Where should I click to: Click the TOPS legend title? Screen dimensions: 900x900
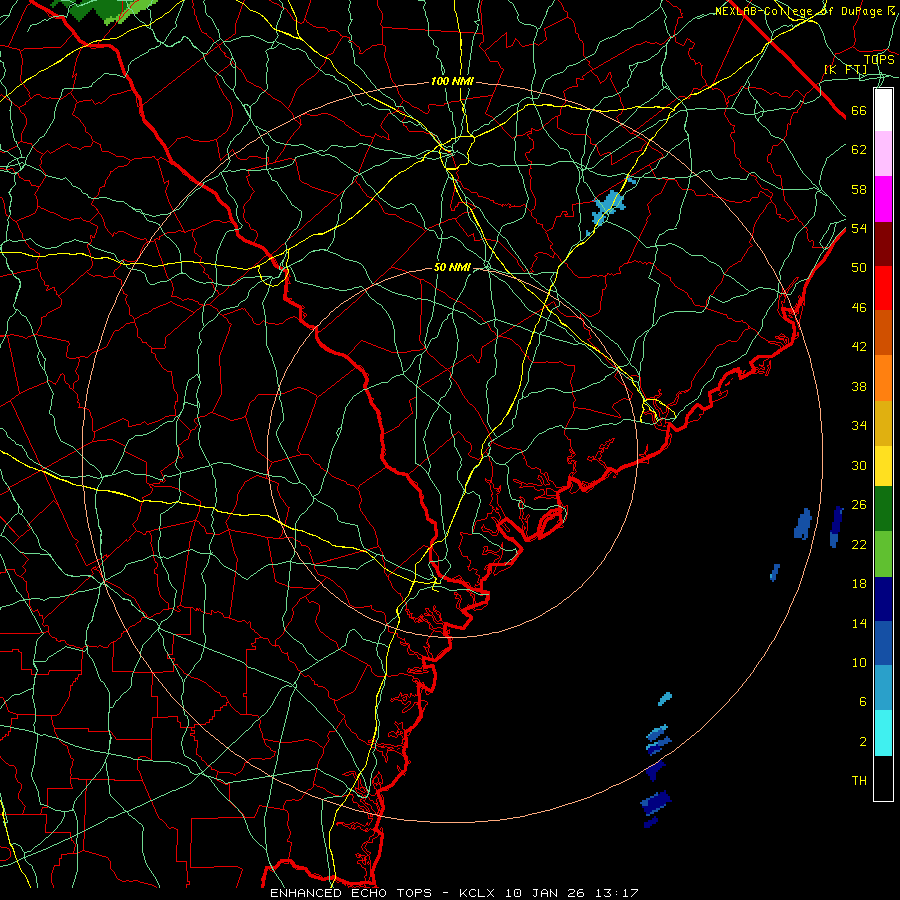(x=879, y=59)
